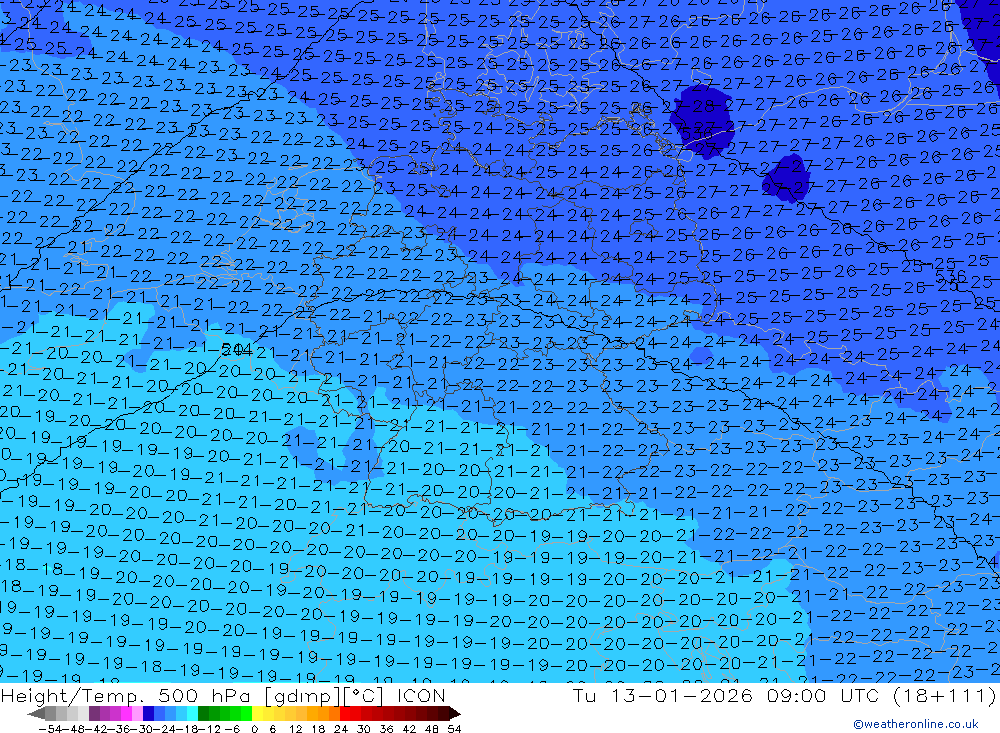Click the gray left arrow end of legend
Viewport: 1000px width, 733px height.
pos(36,713)
